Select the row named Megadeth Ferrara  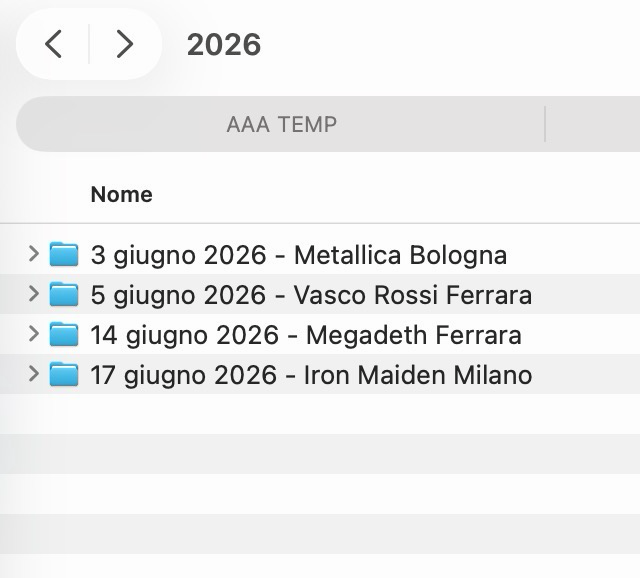click(305, 335)
